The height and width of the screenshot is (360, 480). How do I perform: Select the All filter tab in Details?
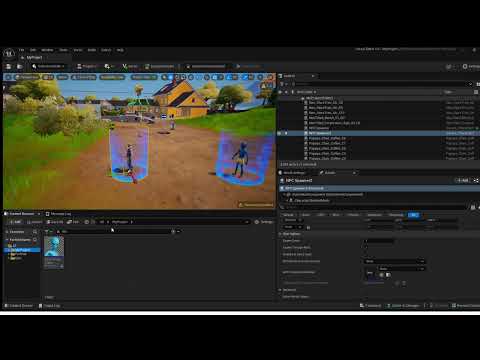pyautogui.click(x=414, y=215)
